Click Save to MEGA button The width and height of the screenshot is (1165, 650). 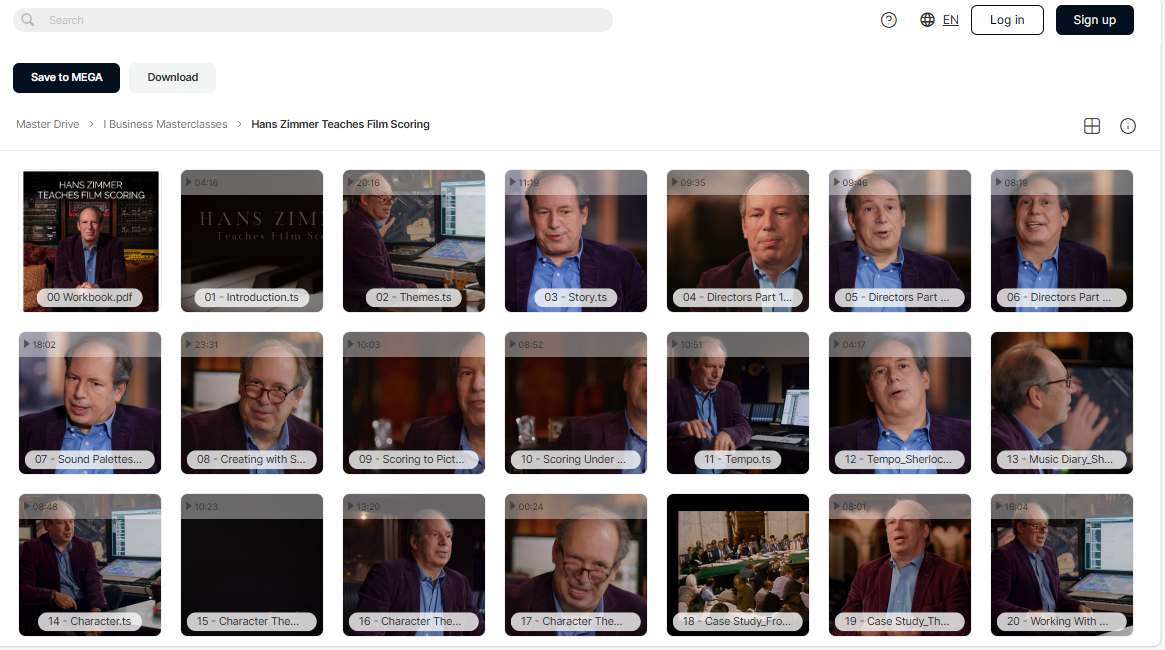coord(66,77)
